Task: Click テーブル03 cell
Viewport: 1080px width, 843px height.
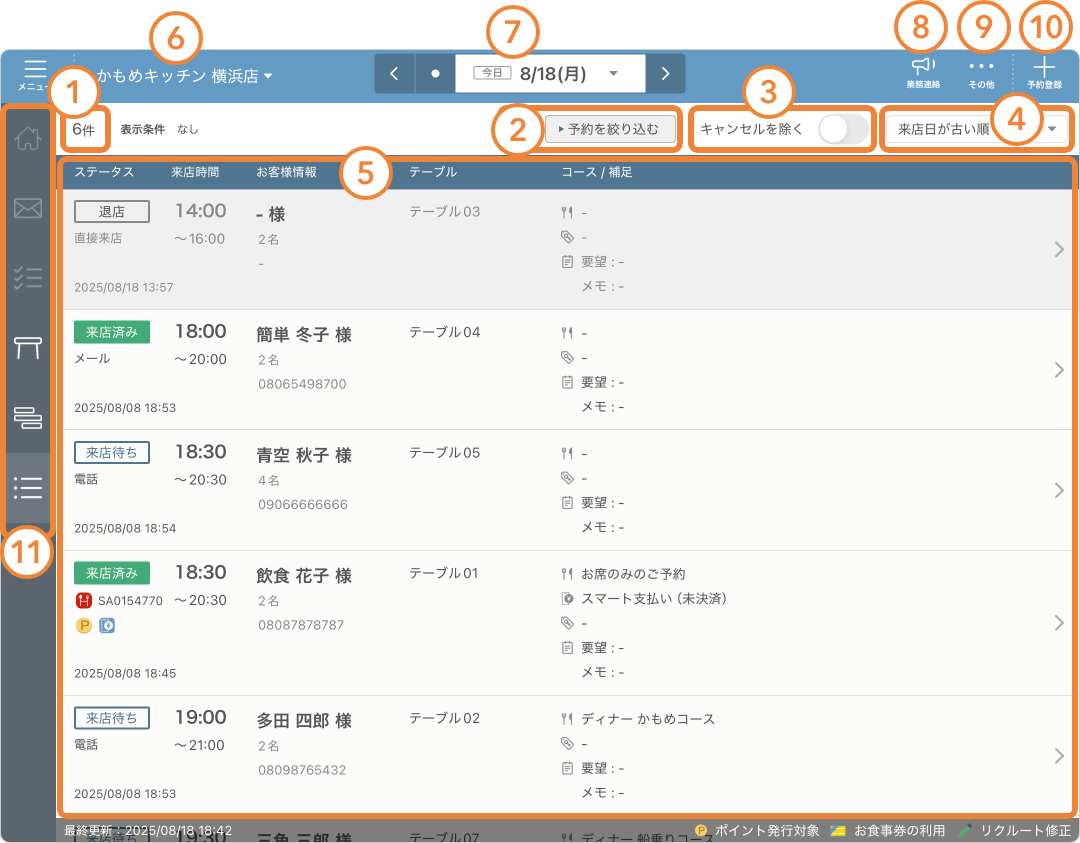Action: point(444,211)
